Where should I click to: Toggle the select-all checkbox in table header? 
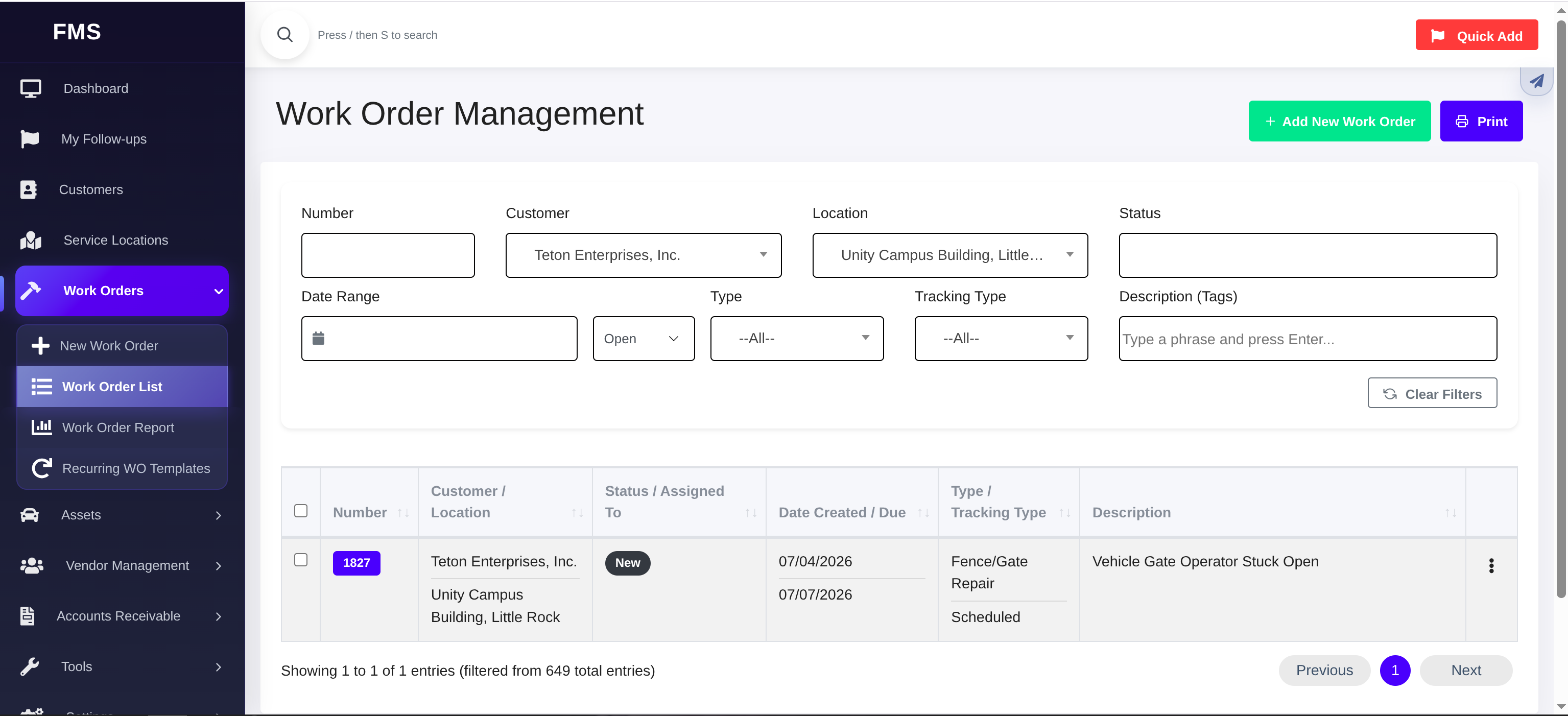[x=301, y=511]
